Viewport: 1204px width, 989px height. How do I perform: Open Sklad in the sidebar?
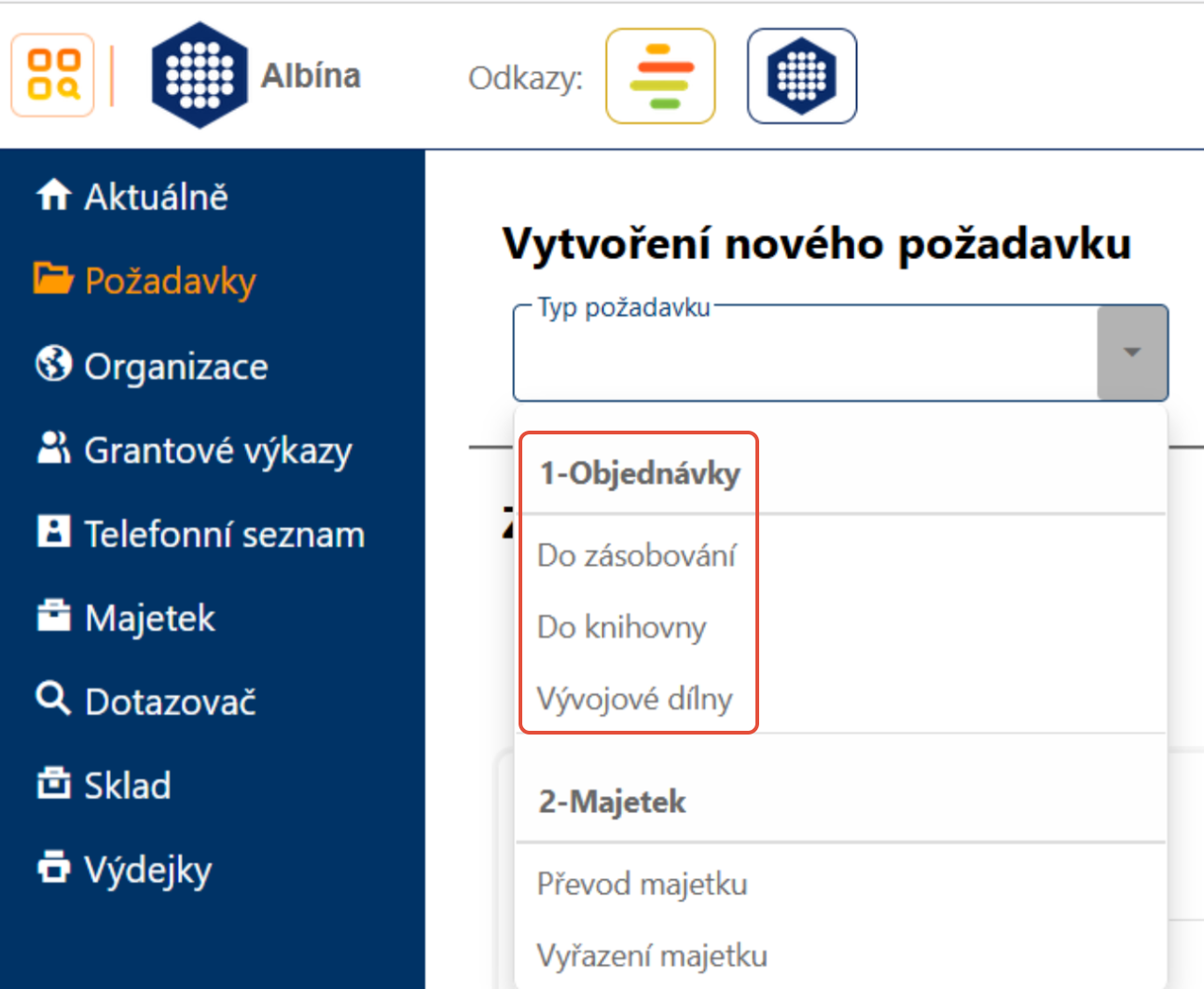point(128,786)
